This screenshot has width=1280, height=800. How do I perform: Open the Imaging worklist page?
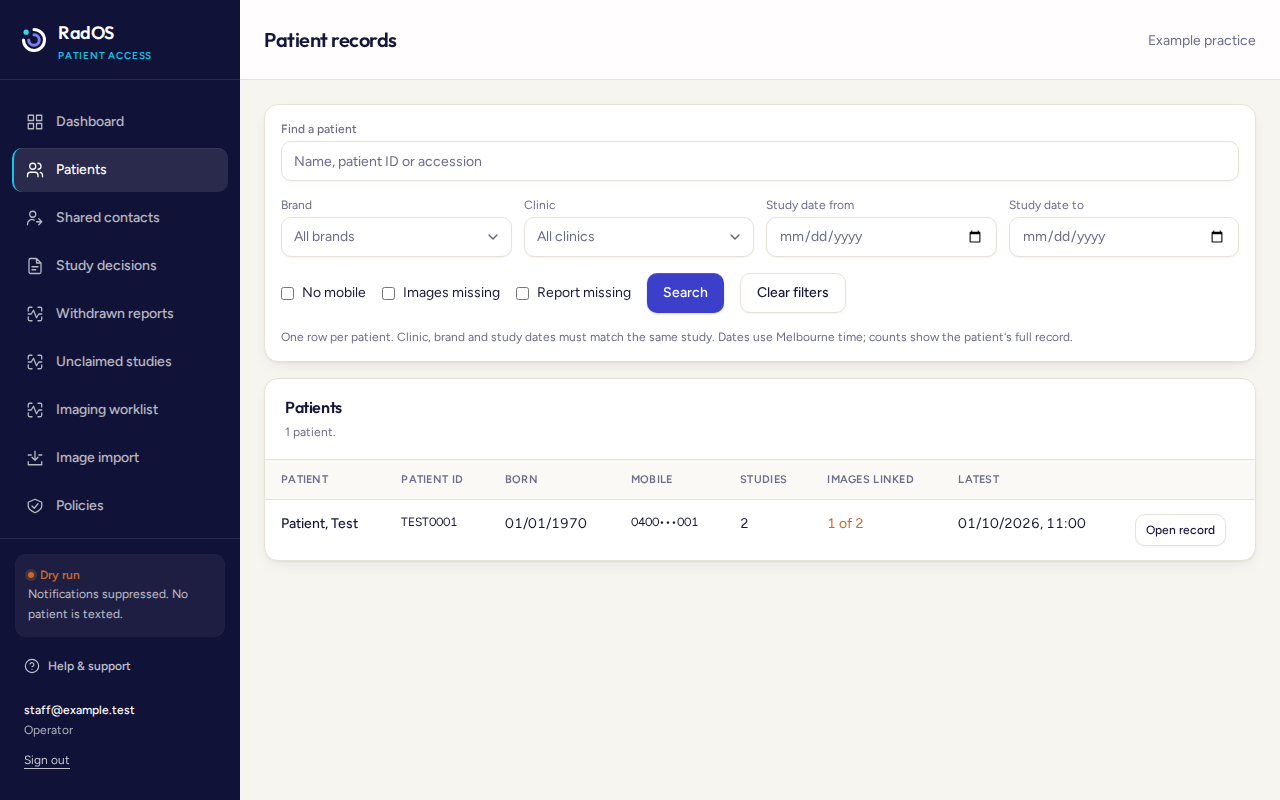tap(120, 410)
